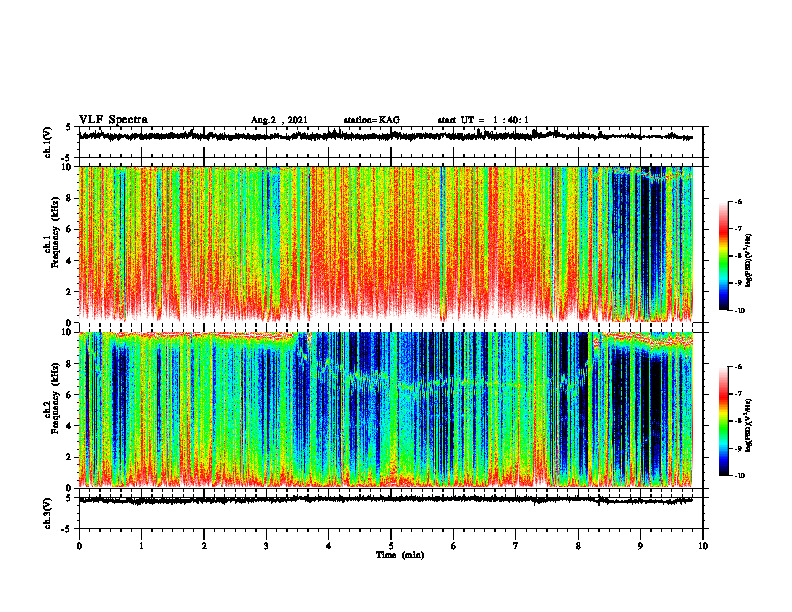The width and height of the screenshot is (792, 612).
Task: Click the "4" tick on the time axis
Action: click(x=329, y=546)
